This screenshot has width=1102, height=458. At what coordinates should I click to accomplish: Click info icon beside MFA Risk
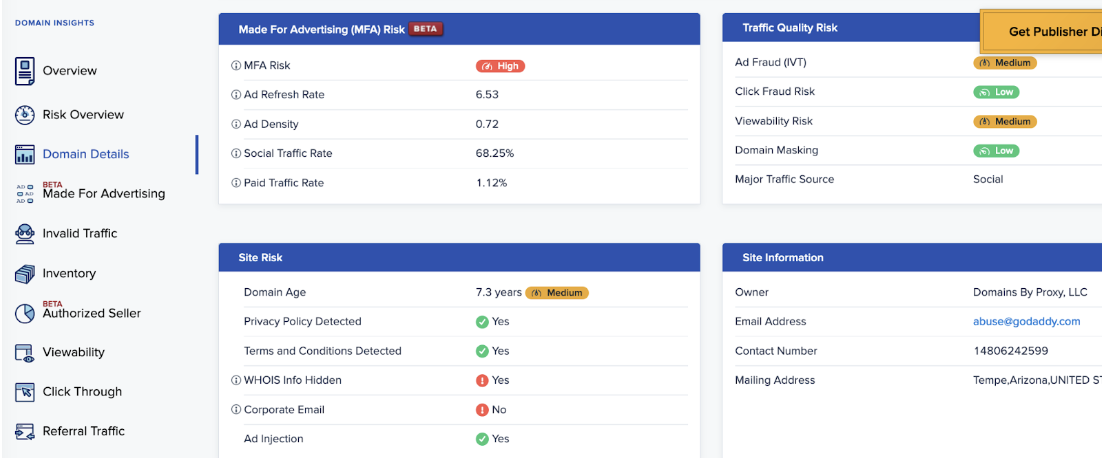coord(236,66)
